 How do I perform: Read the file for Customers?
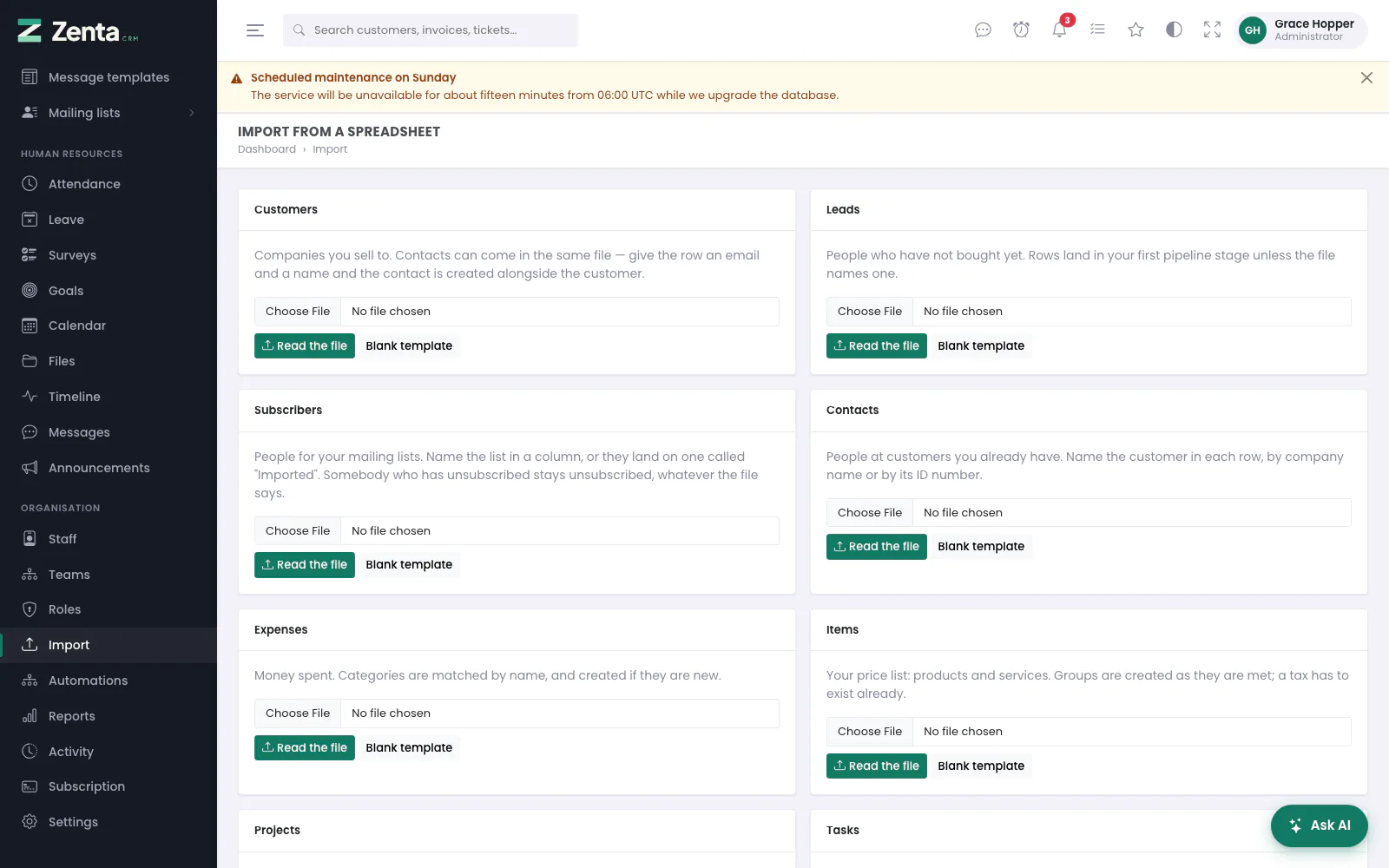click(x=305, y=345)
